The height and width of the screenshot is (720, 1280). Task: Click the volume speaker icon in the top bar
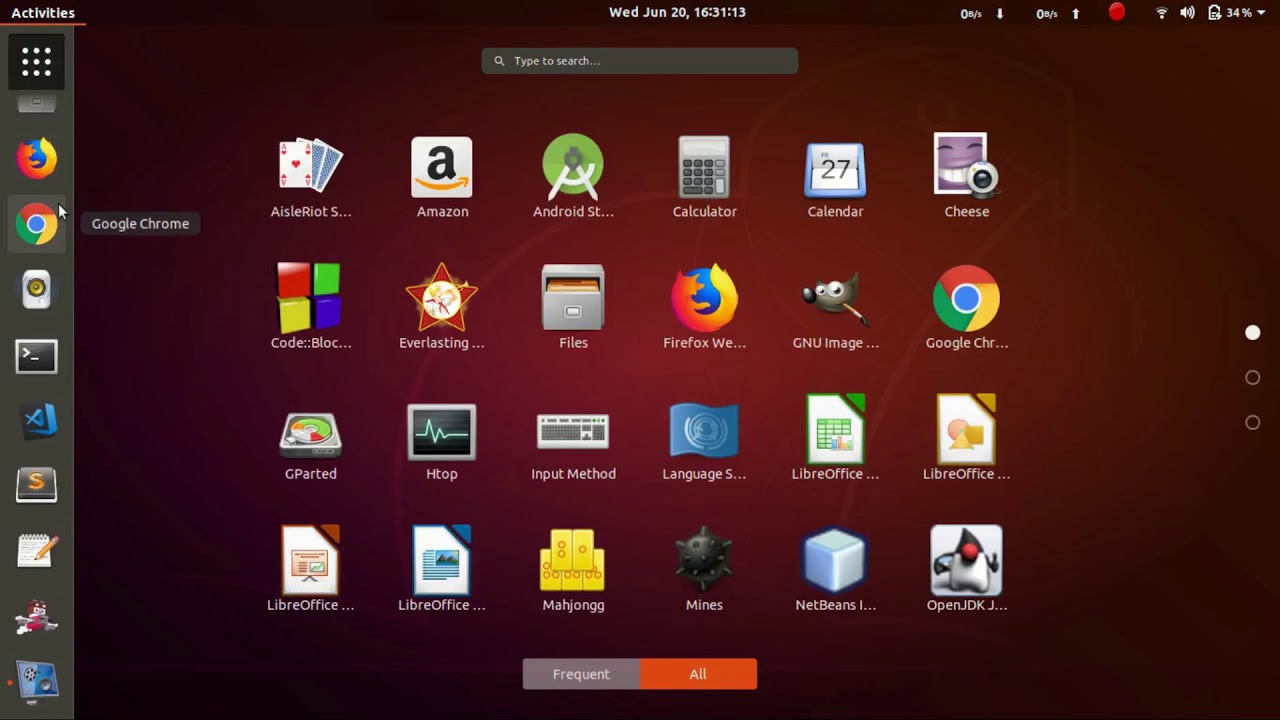(1187, 13)
